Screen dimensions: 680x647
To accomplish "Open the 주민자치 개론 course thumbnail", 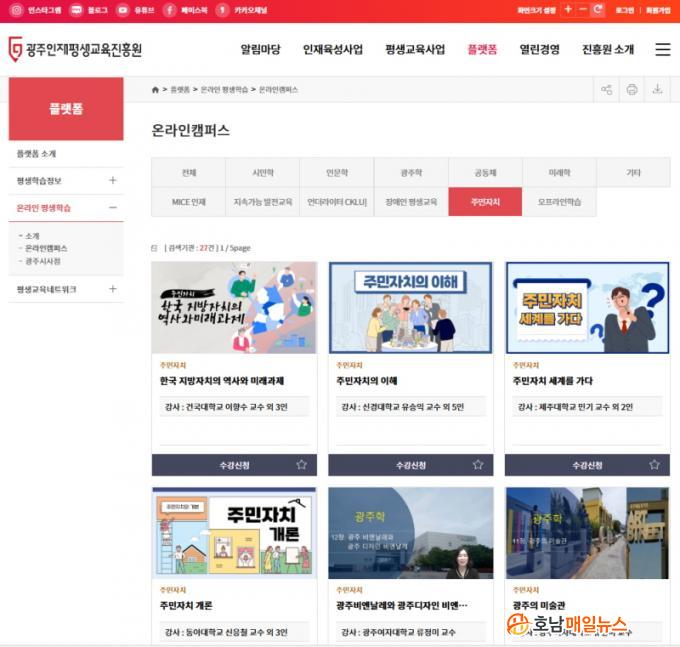I will click(234, 533).
